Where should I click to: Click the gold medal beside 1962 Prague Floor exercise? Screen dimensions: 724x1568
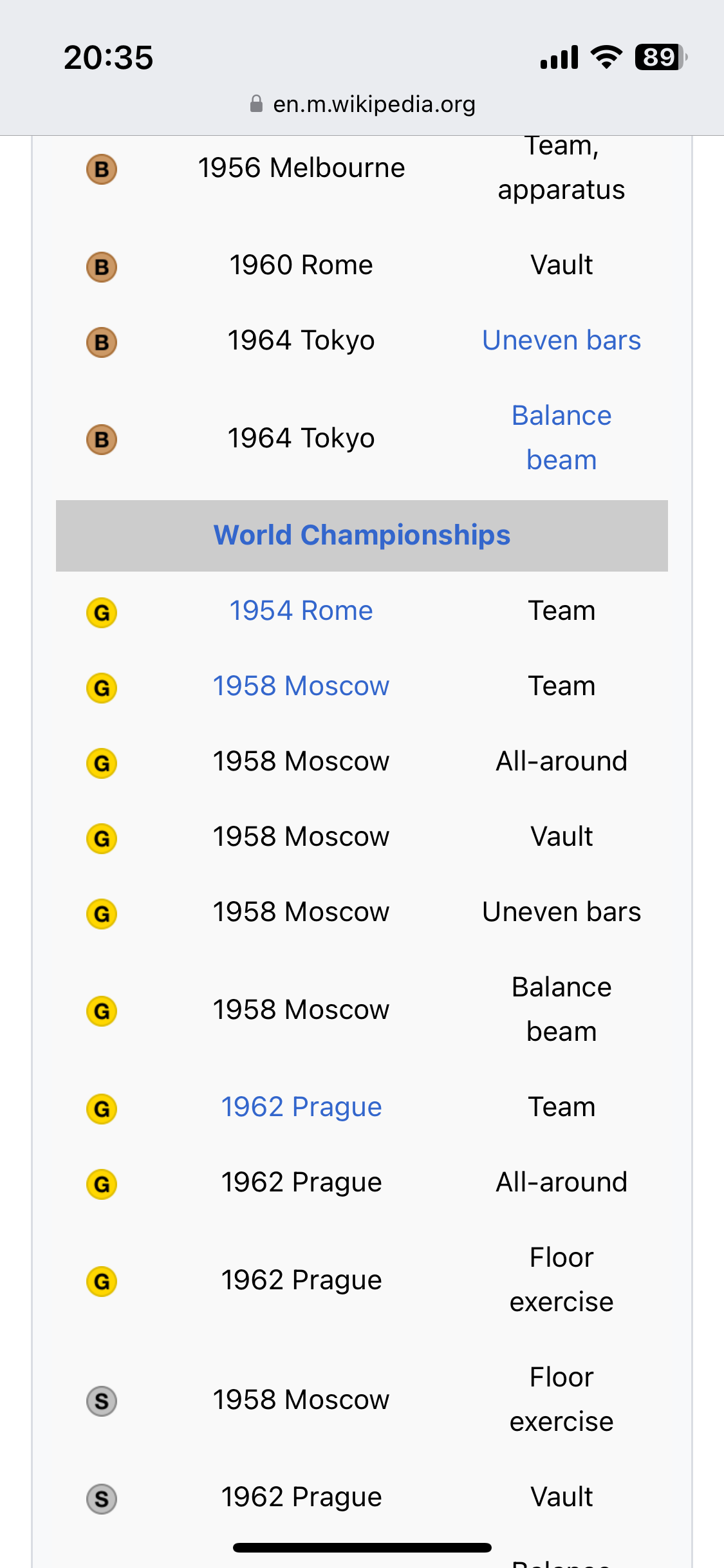coord(102,1282)
